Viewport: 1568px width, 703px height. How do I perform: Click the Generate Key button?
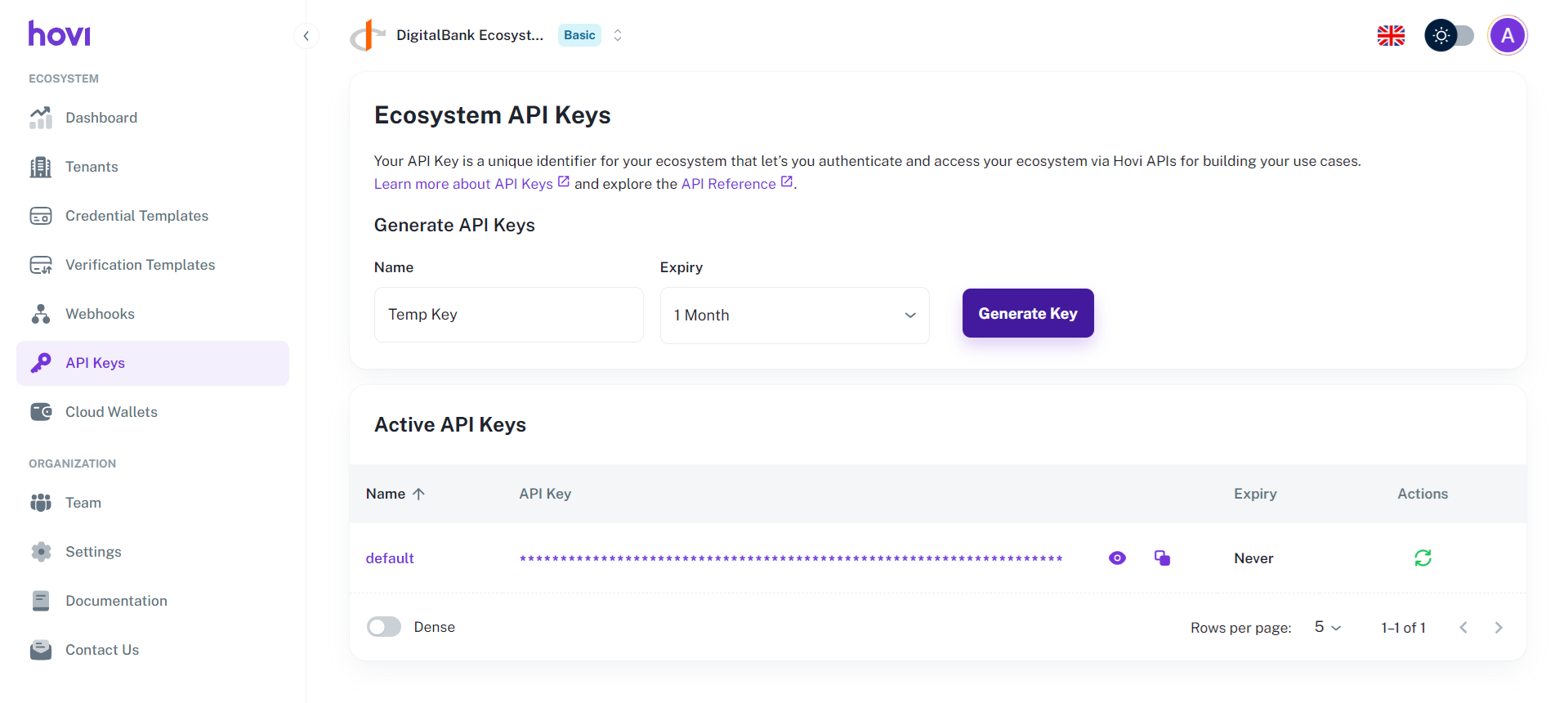1027,313
